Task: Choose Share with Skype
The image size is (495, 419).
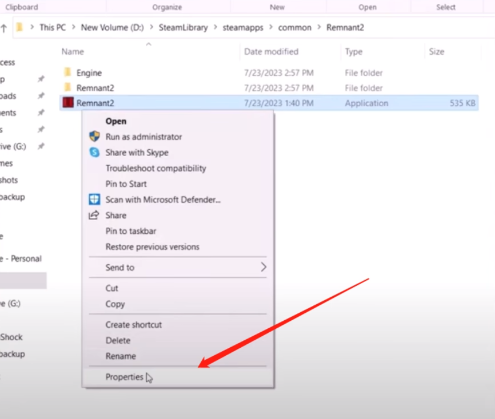Action: (178, 152)
